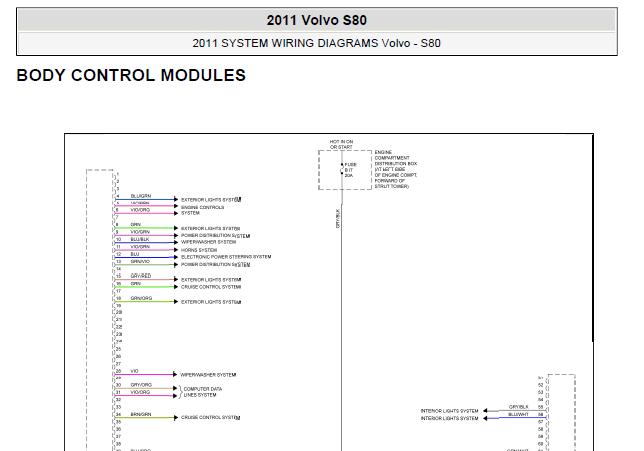Click 'WIPER/WASHER SYSTEM' on the VIO wire
Viewport: 644px width, 451px height.
(208, 375)
